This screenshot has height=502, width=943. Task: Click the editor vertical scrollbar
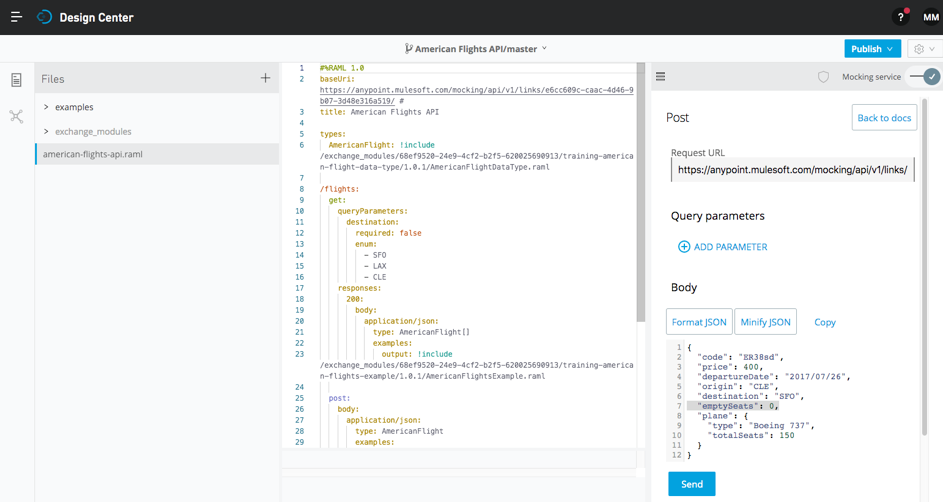click(x=640, y=192)
